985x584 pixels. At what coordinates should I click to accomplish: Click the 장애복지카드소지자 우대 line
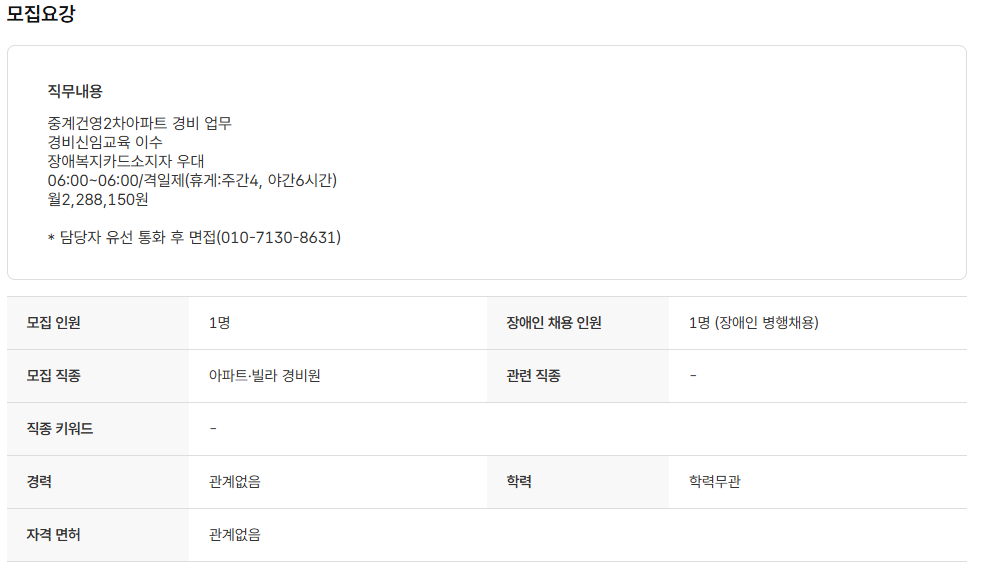[x=126, y=161]
